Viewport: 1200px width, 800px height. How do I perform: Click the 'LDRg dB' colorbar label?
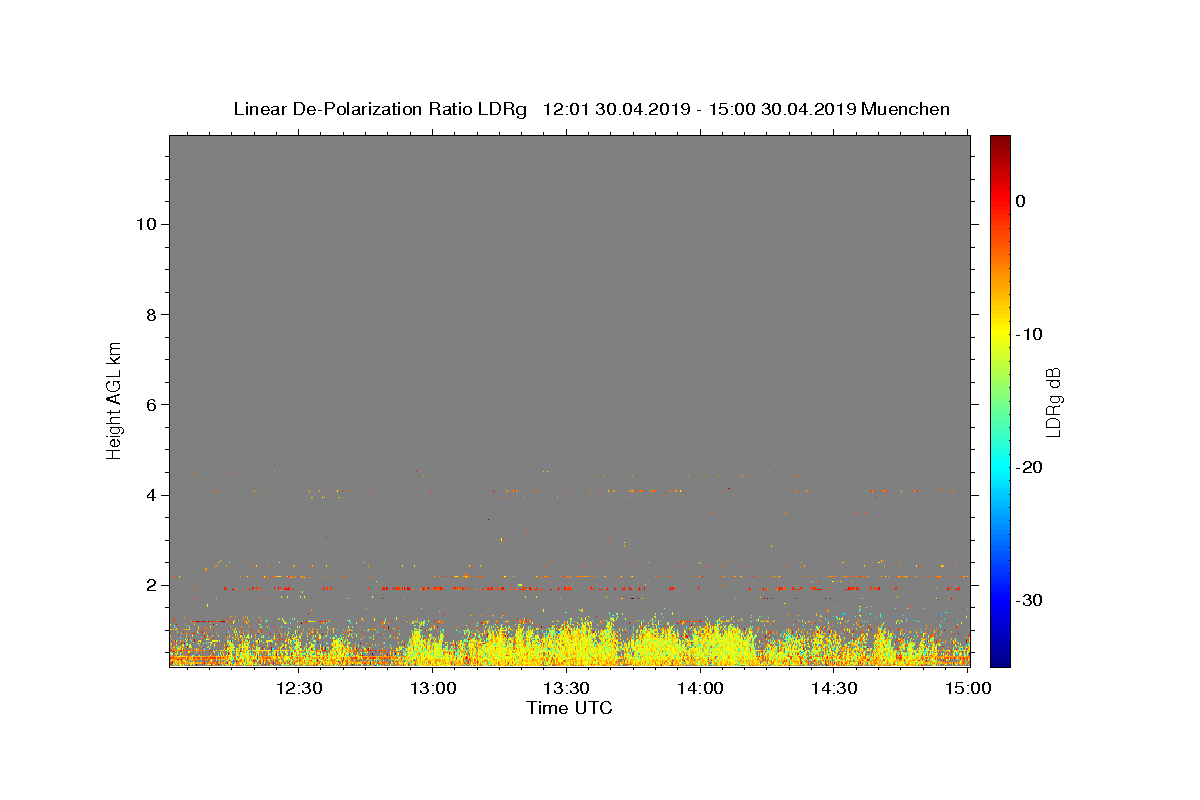pyautogui.click(x=1052, y=402)
